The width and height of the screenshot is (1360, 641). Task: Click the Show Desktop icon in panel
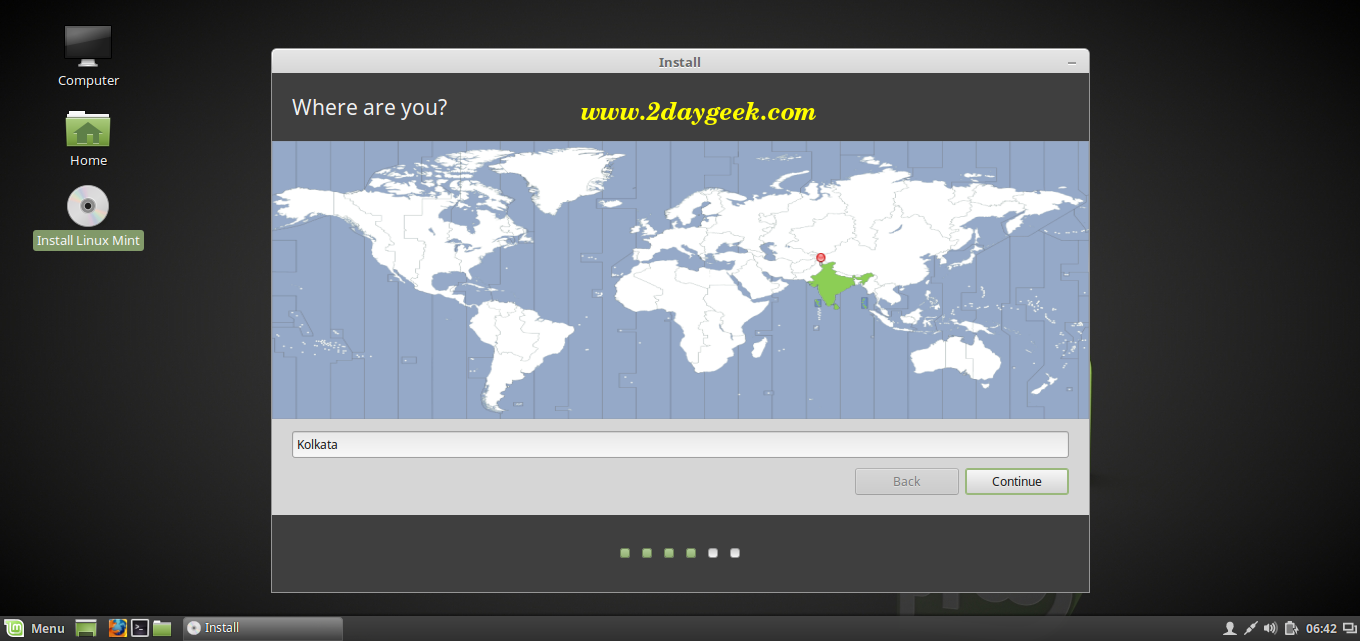point(86,628)
